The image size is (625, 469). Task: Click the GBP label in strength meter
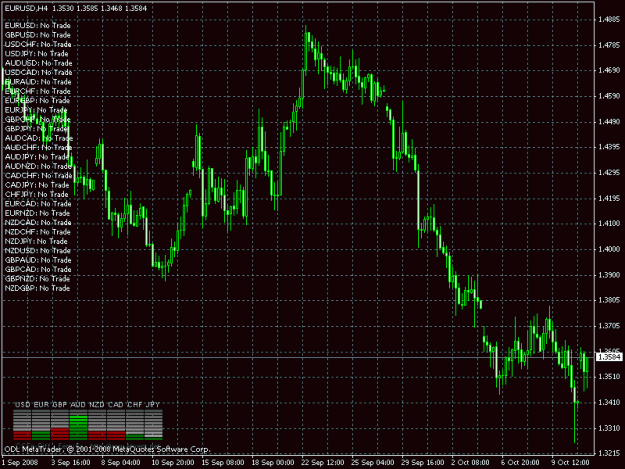(60, 404)
